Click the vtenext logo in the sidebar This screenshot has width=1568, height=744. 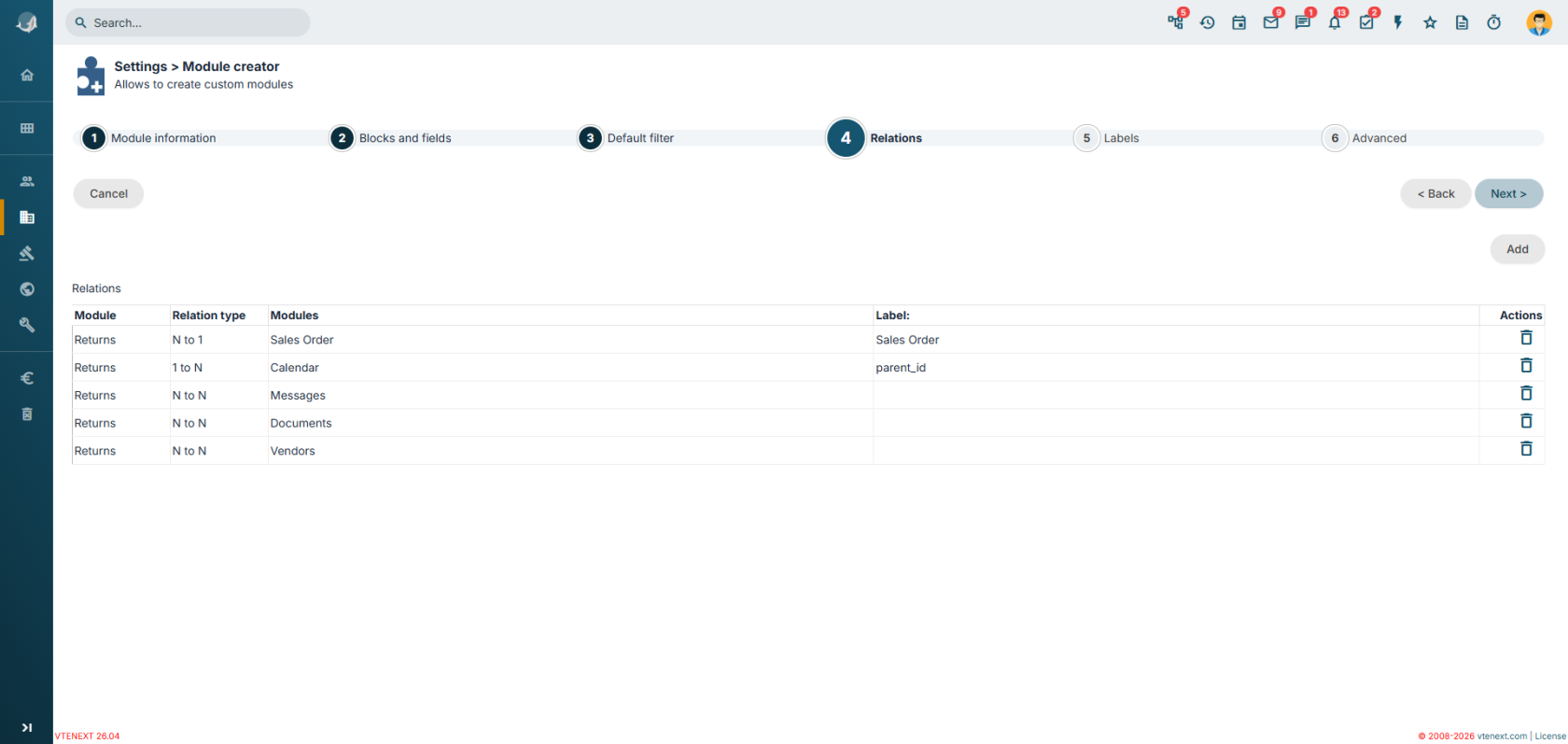click(27, 23)
